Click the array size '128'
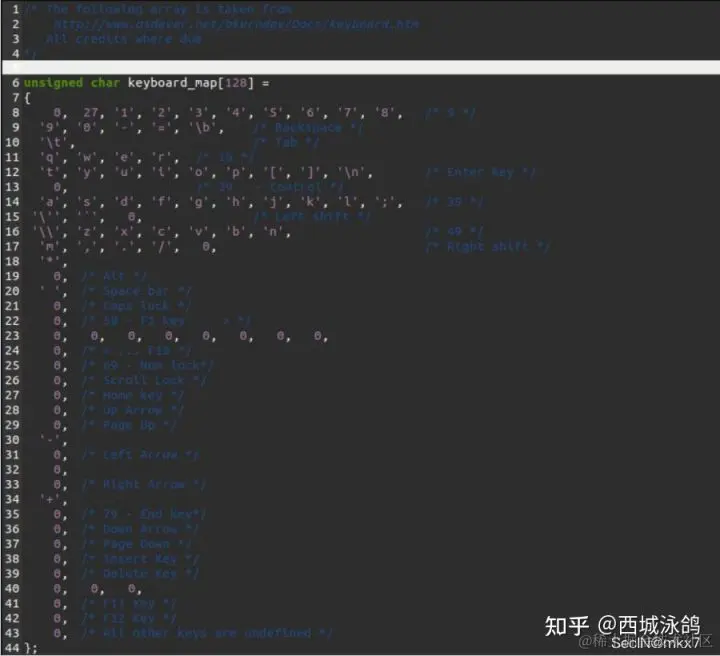The image size is (720, 656). [236, 83]
